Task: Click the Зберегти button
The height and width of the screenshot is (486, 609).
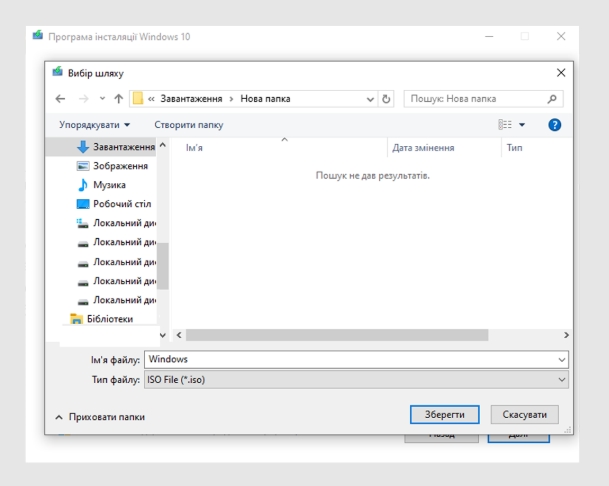Action: (x=444, y=415)
